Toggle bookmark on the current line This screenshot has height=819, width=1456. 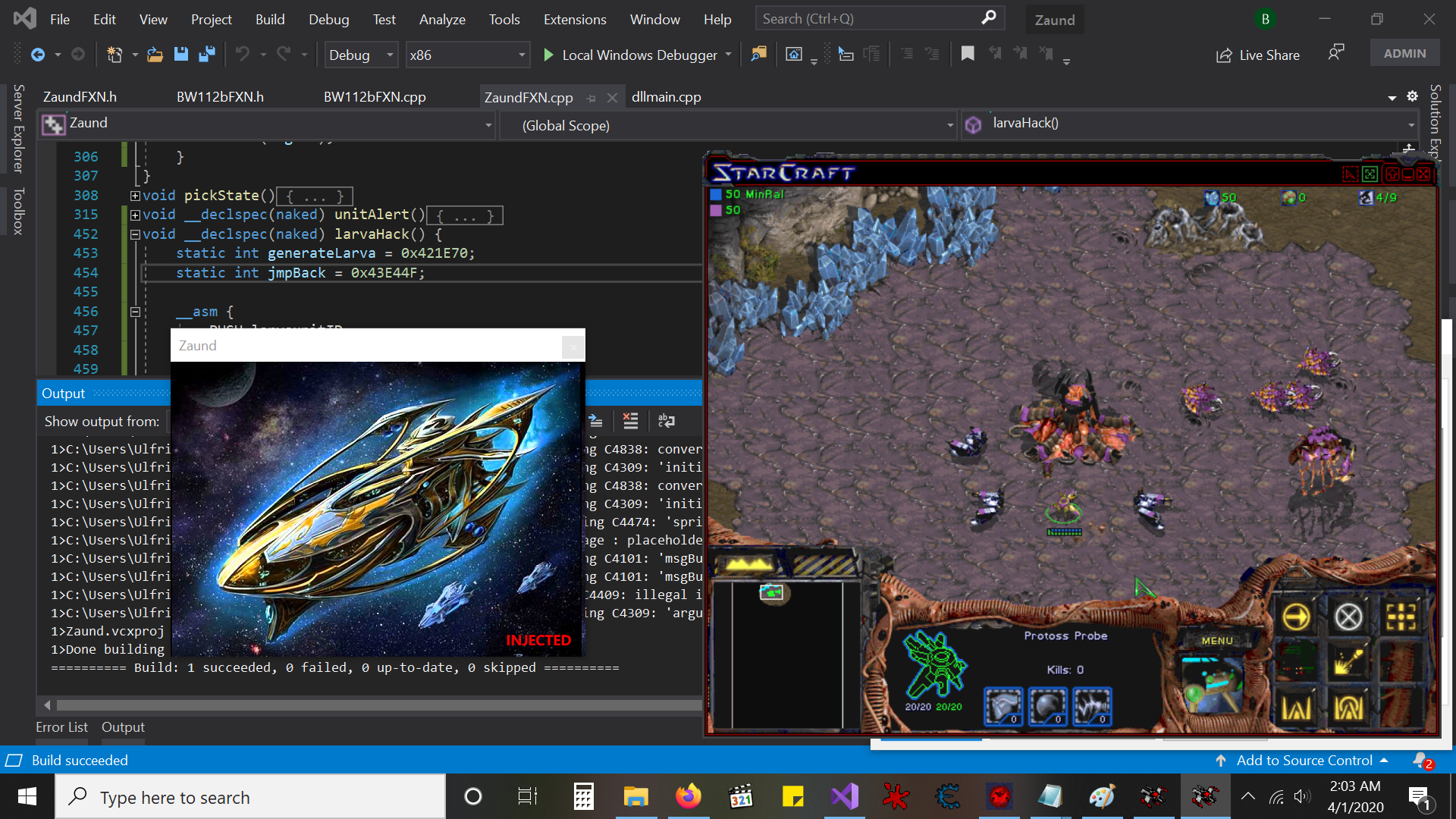968,55
